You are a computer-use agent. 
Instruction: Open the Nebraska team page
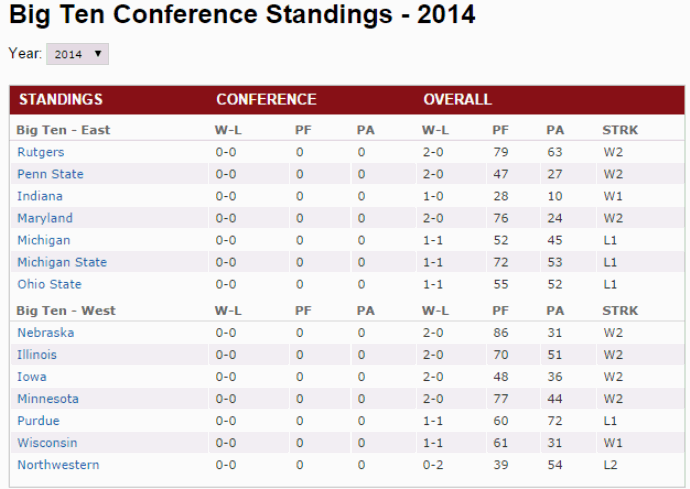coord(45,333)
